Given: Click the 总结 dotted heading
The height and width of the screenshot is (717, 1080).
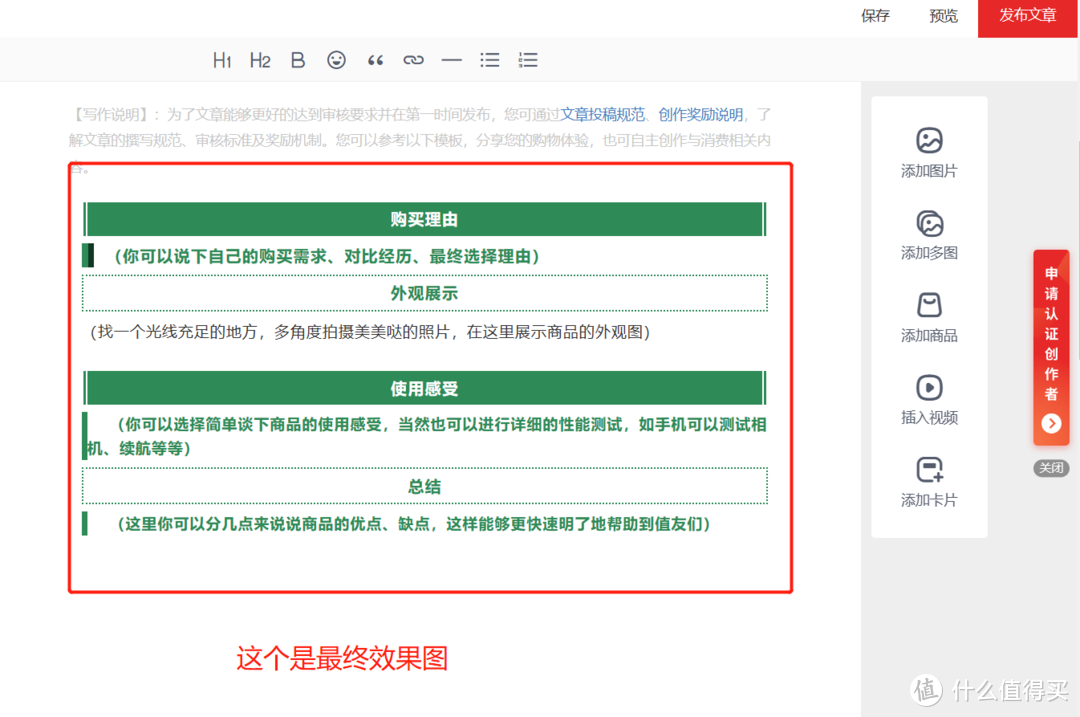Looking at the screenshot, I should coord(424,486).
